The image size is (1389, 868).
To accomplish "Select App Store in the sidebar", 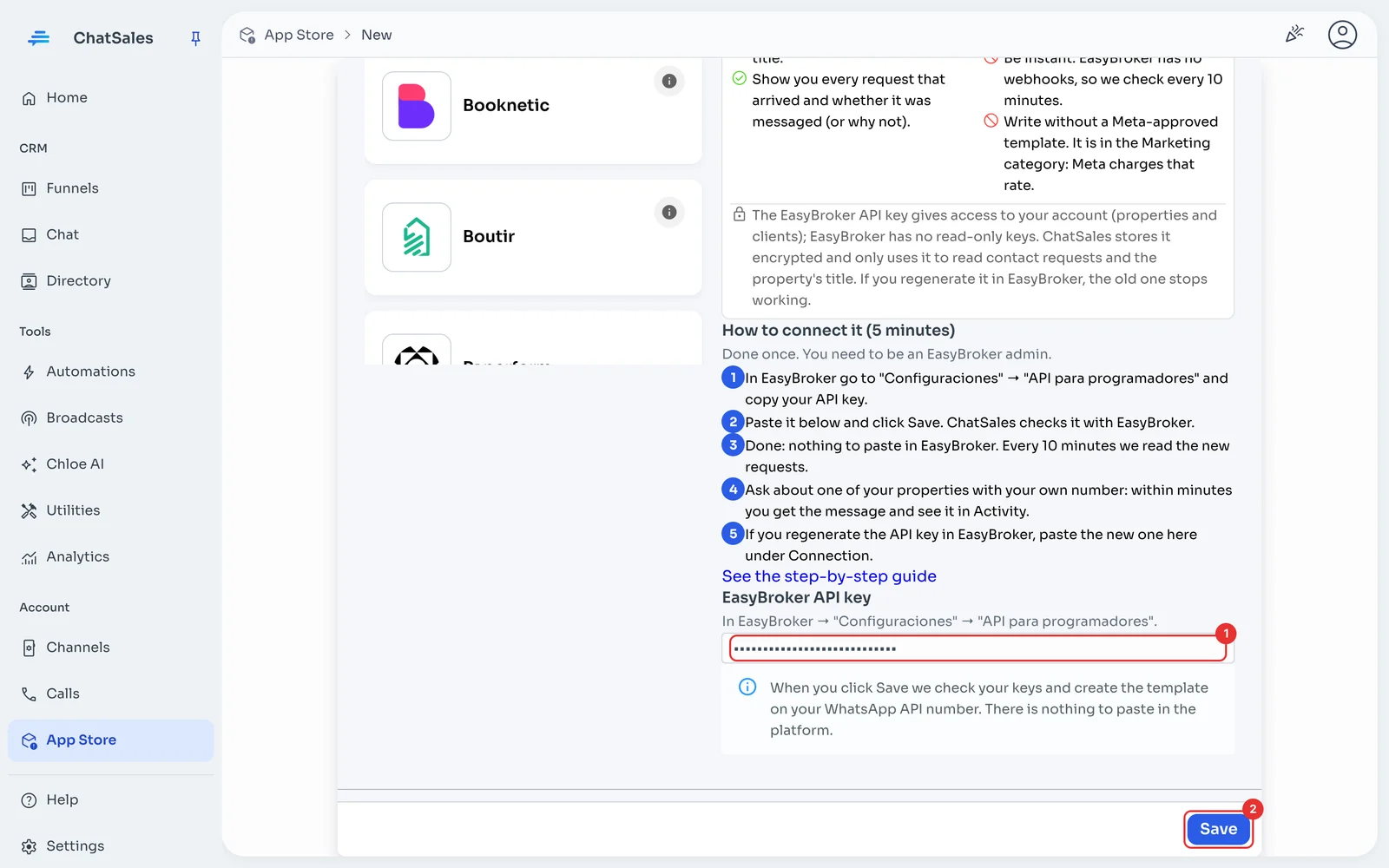I will coord(110,740).
